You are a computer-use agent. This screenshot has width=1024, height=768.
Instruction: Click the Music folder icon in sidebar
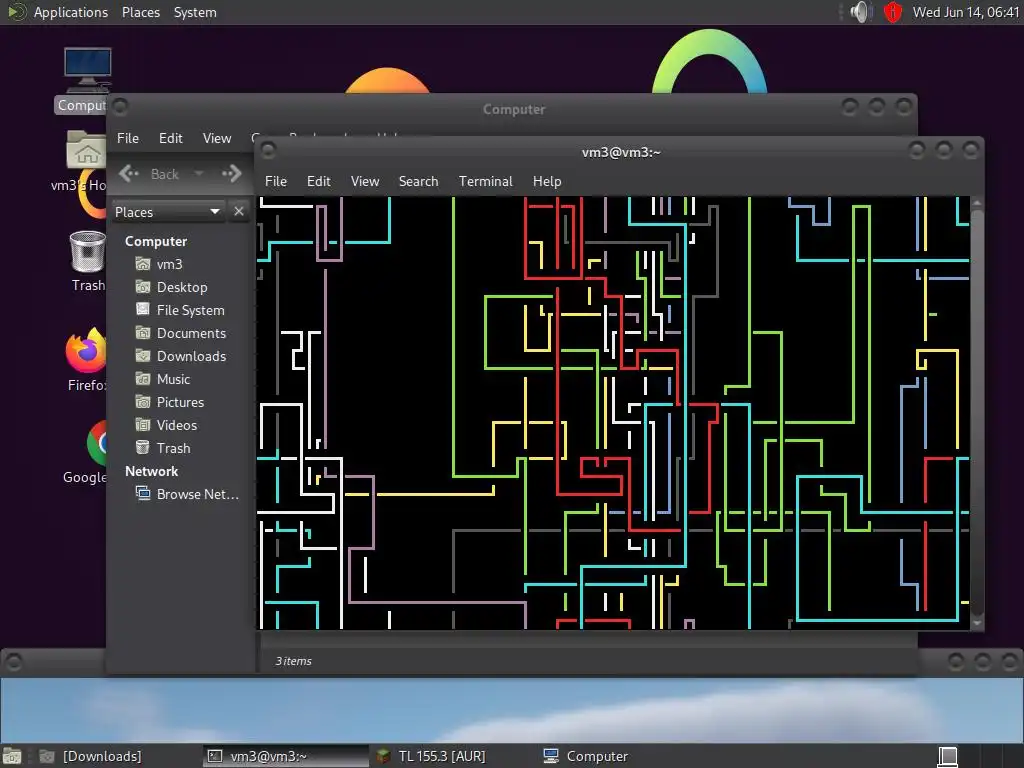tap(143, 379)
